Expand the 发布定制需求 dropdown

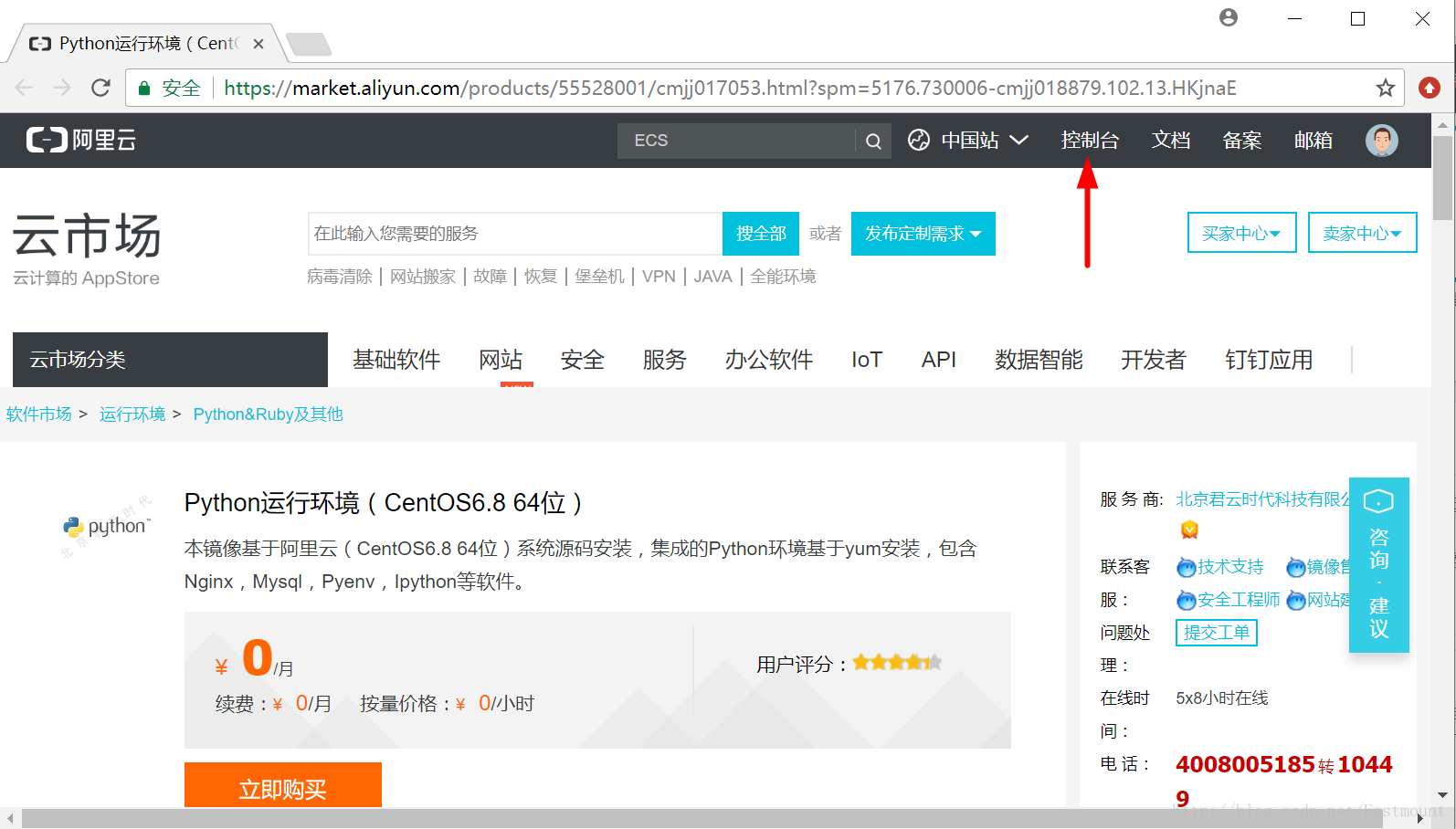(923, 234)
